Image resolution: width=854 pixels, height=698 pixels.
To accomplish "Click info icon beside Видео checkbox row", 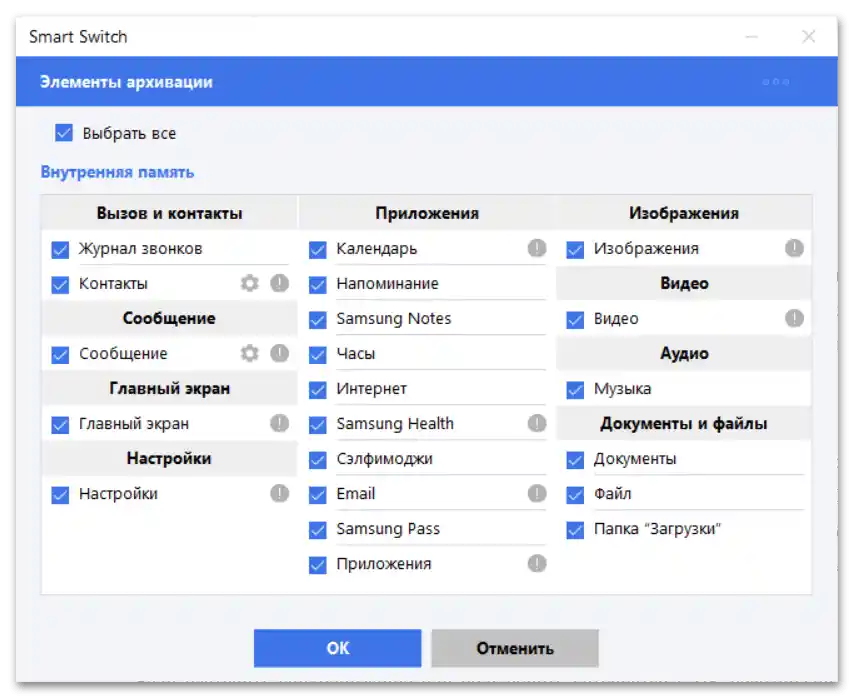I will point(794,318).
